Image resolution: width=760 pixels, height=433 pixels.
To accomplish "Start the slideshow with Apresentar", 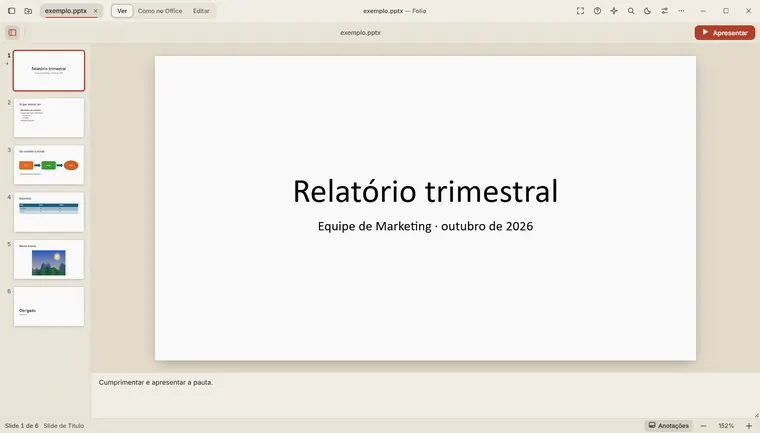I will (725, 32).
